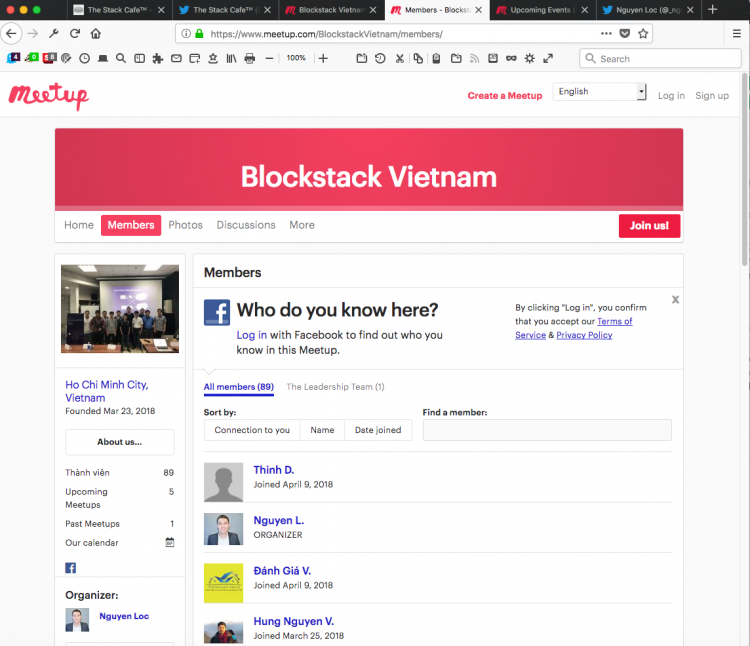The height and width of the screenshot is (646, 750).
Task: Click the magnifier find icon in toolbar
Action: pyautogui.click(x=121, y=58)
